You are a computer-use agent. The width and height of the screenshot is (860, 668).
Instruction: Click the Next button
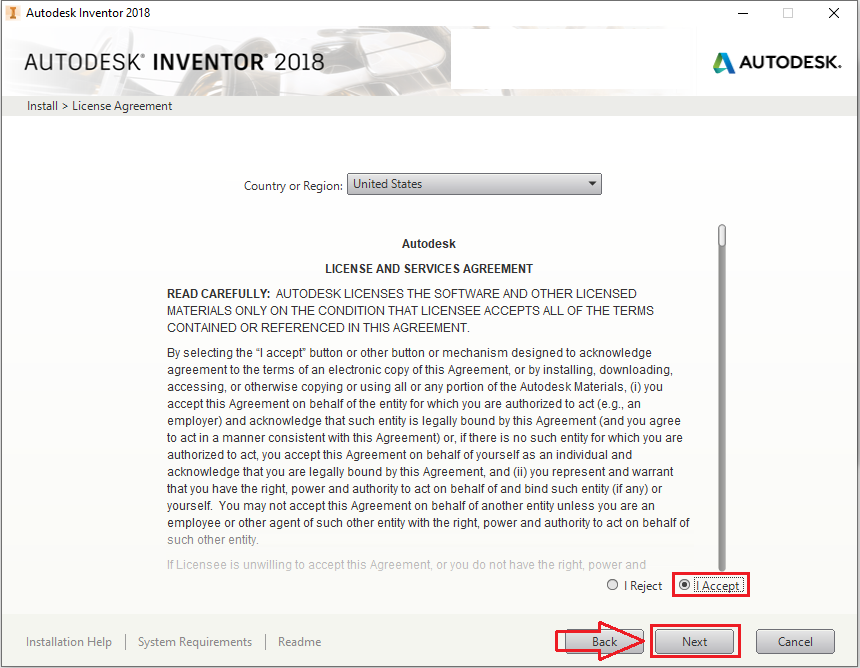point(695,642)
